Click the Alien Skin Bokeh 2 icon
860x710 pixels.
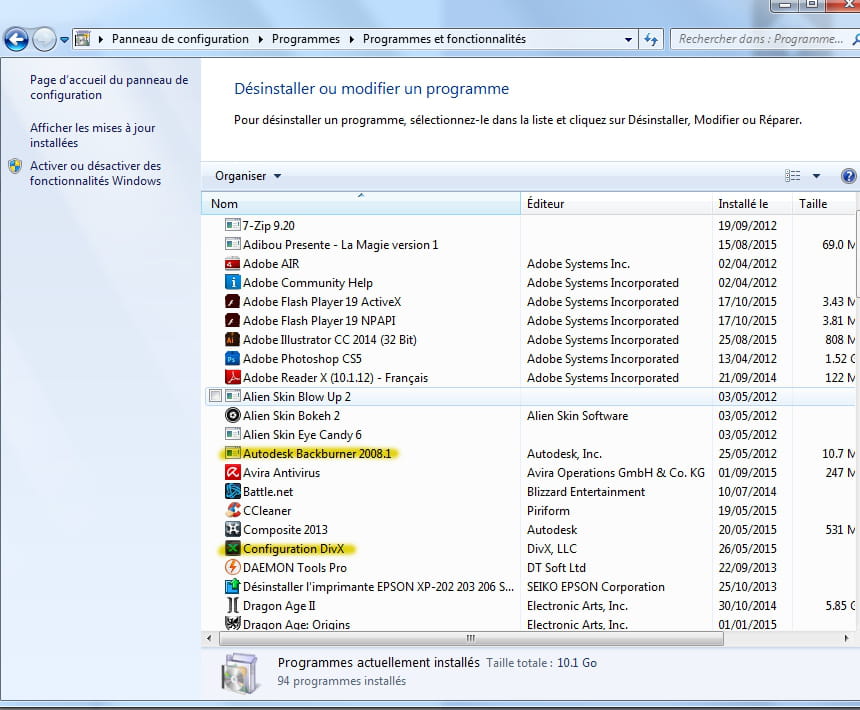coord(233,416)
